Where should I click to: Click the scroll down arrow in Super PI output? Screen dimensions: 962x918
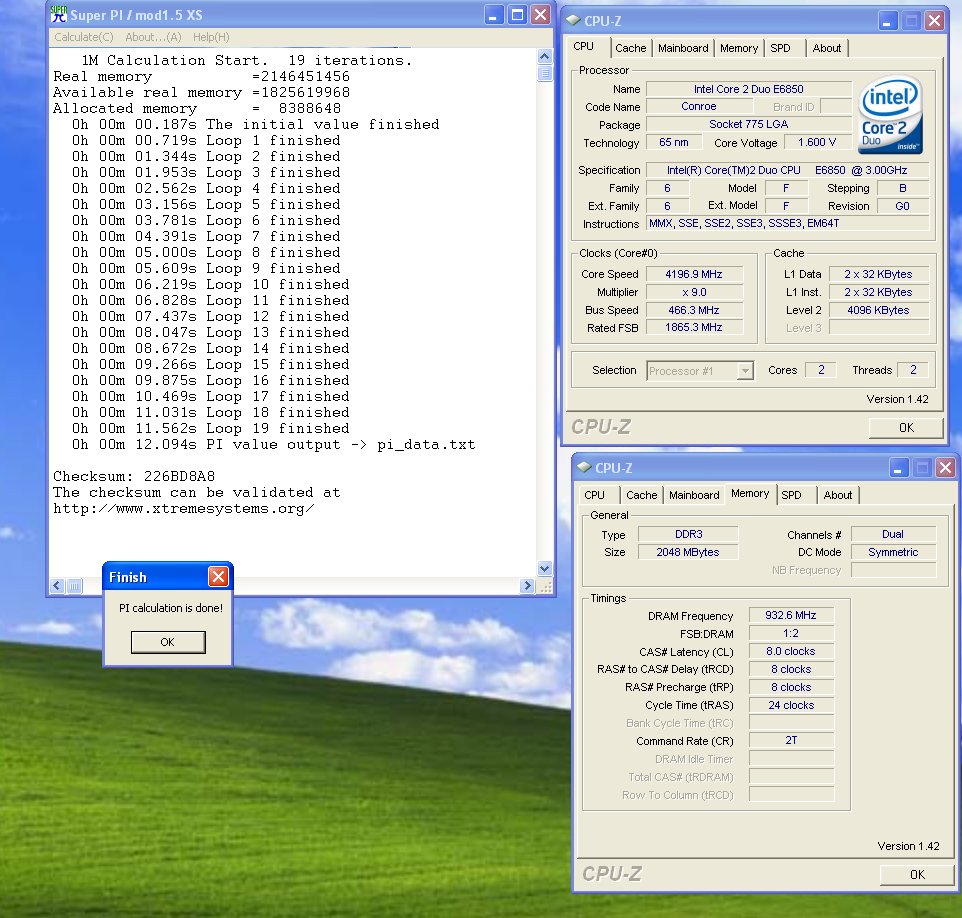tap(544, 569)
